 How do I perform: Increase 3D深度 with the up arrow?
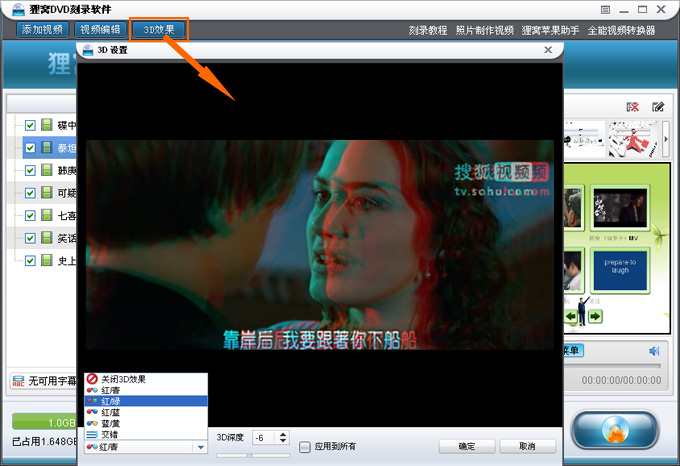[x=283, y=434]
